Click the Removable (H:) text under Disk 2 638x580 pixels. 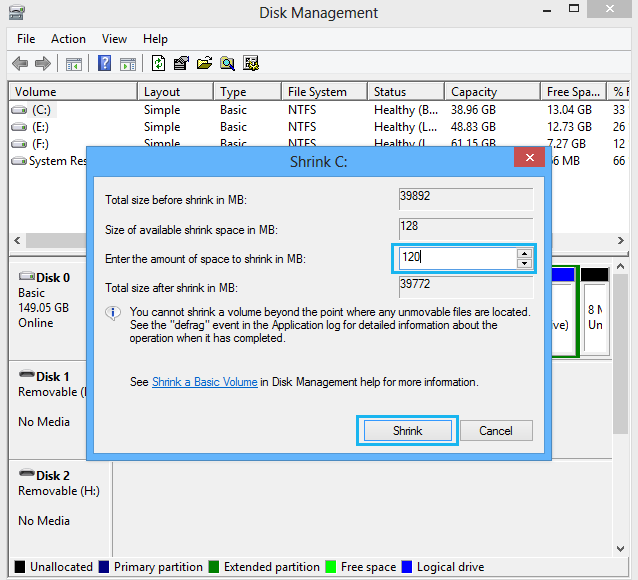coord(59,491)
